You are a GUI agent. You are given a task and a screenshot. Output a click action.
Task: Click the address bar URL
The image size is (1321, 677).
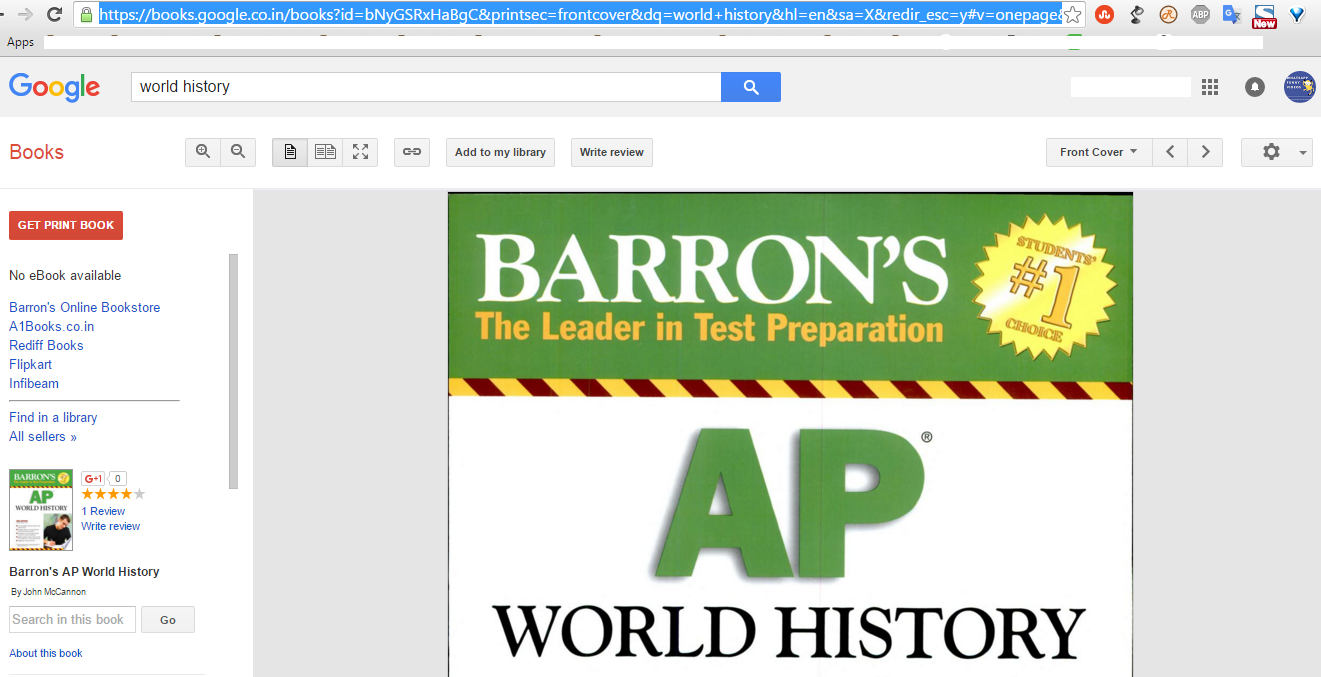580,14
